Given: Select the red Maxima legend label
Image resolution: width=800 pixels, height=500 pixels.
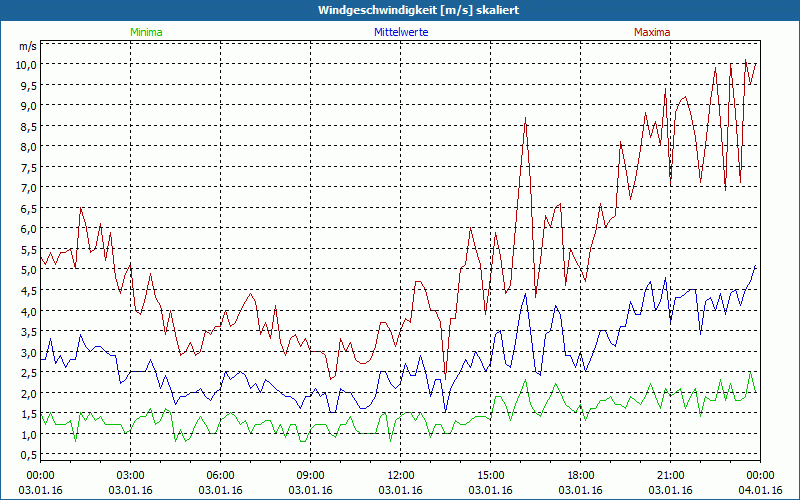Looking at the screenshot, I should [x=652, y=32].
